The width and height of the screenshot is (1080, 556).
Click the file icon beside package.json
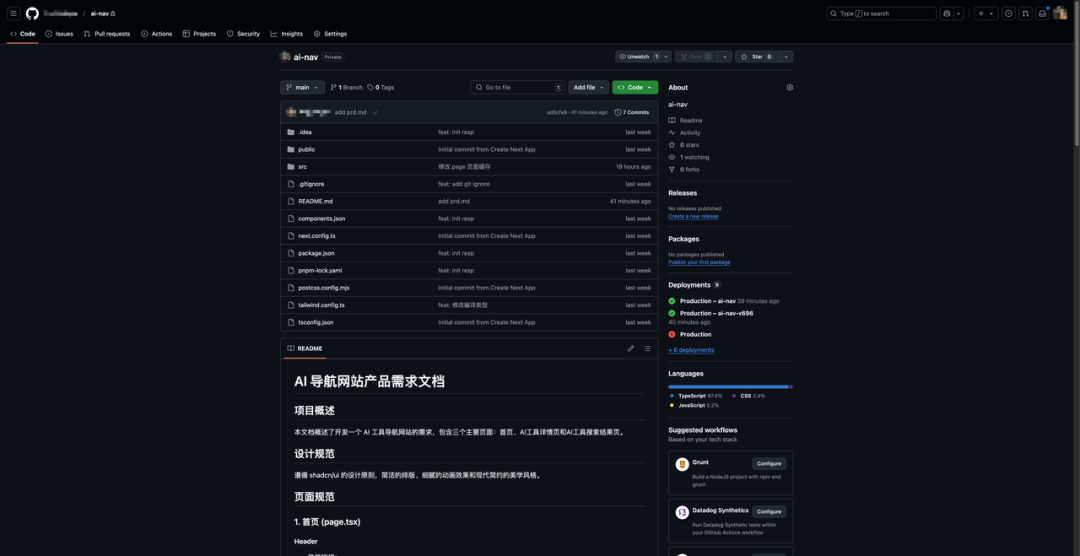(291, 253)
